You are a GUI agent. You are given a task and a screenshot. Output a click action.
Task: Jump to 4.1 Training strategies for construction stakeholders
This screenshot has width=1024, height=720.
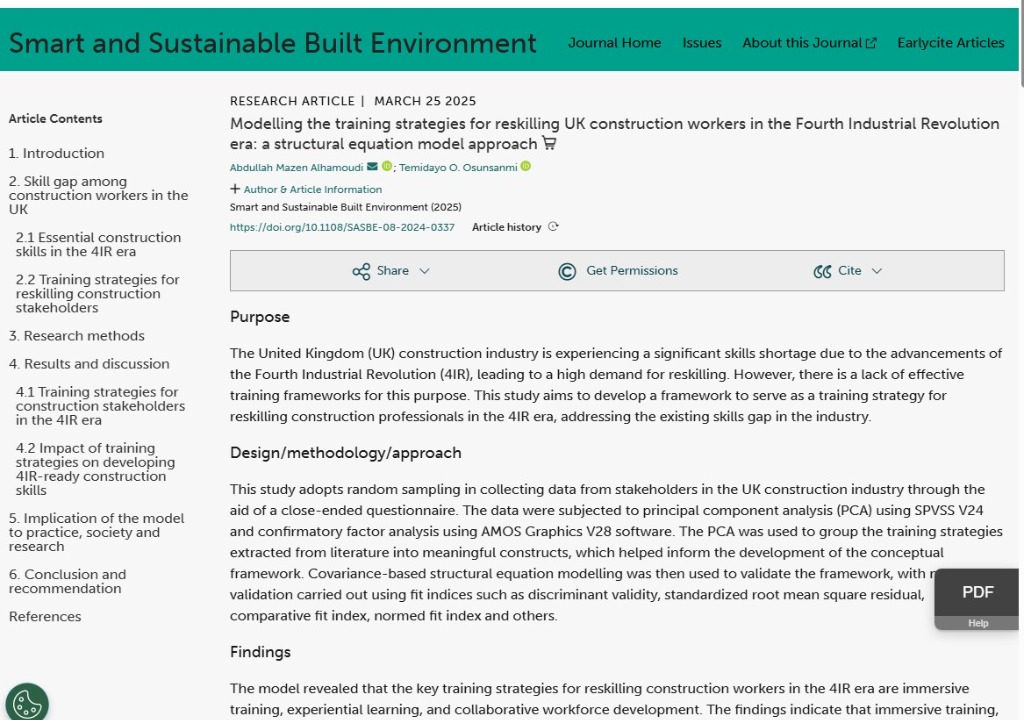[x=101, y=406]
